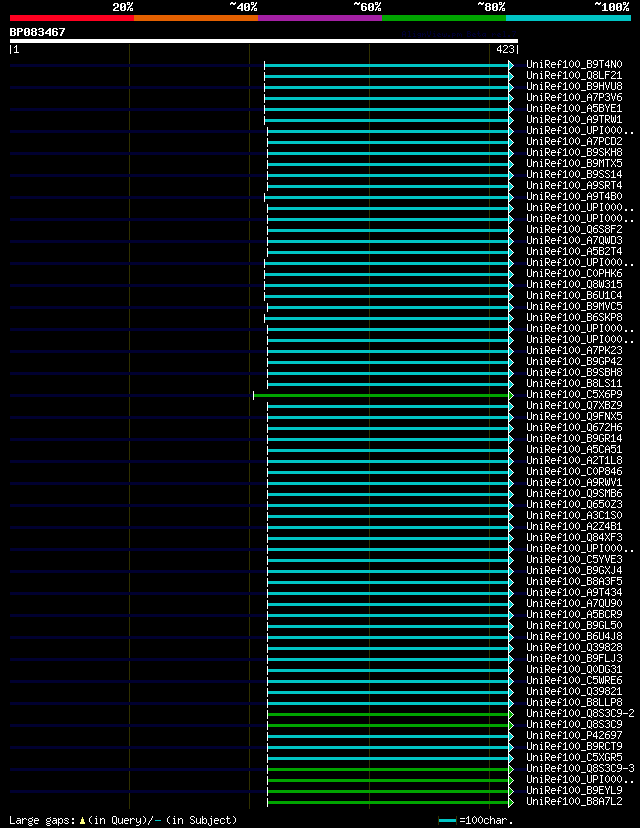Viewport: 640px width, 828px height.
Task: Click hit label UniRef100_A5BYE1
Action: 574,108
